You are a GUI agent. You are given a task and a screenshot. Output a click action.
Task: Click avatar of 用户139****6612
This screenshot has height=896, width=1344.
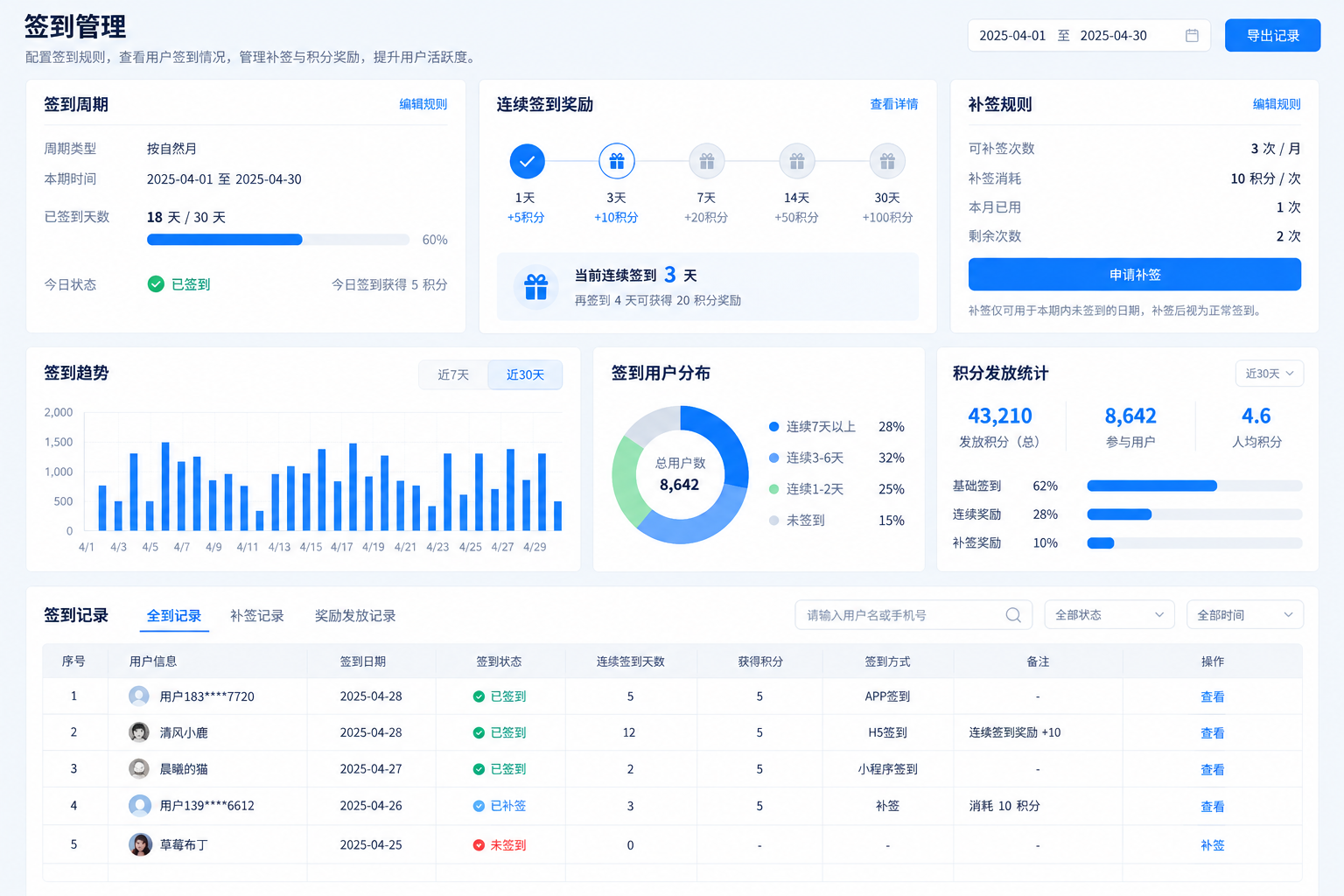(x=140, y=806)
